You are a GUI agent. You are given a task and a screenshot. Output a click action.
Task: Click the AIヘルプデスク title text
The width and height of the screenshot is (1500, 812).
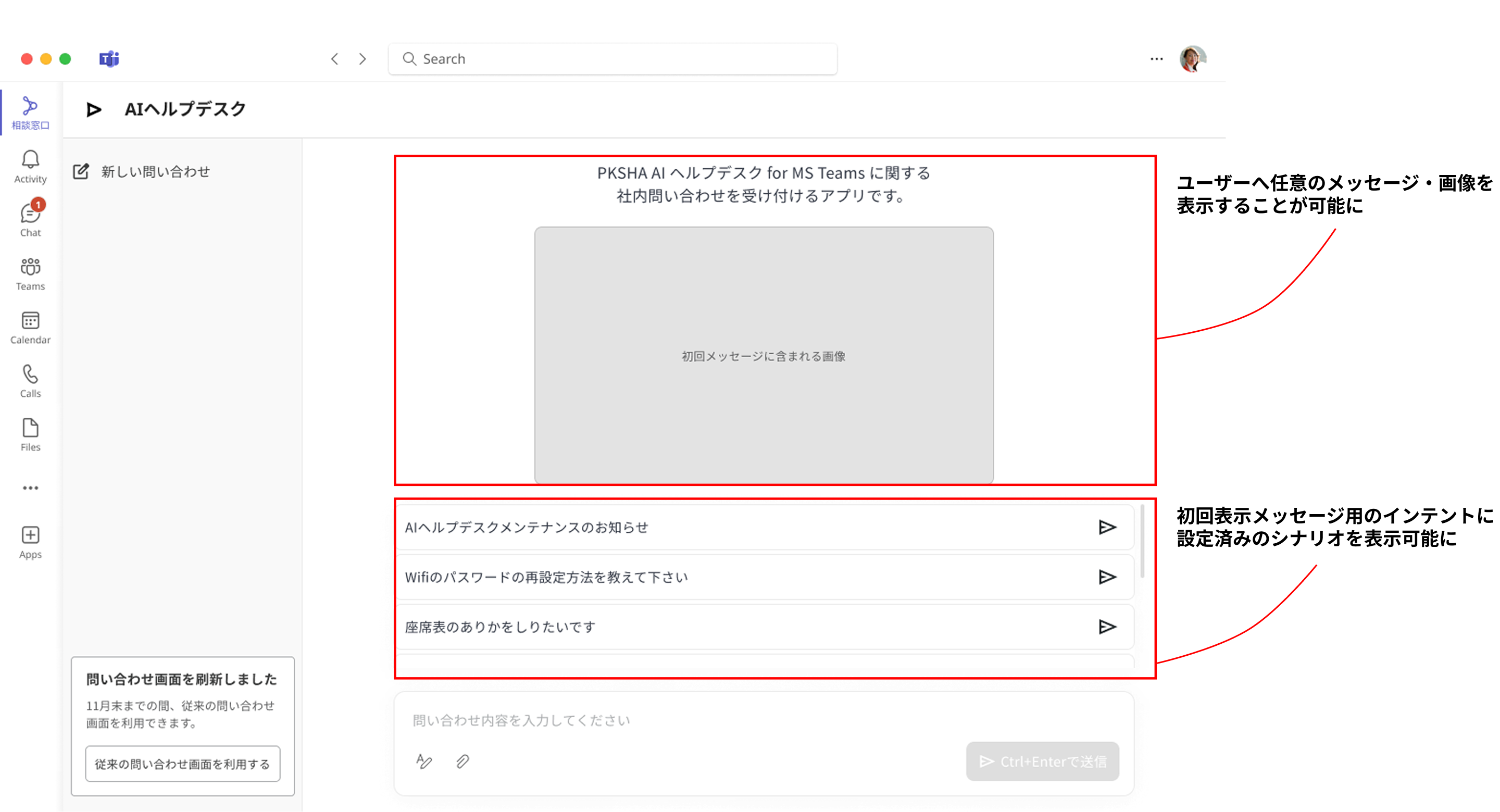[185, 109]
